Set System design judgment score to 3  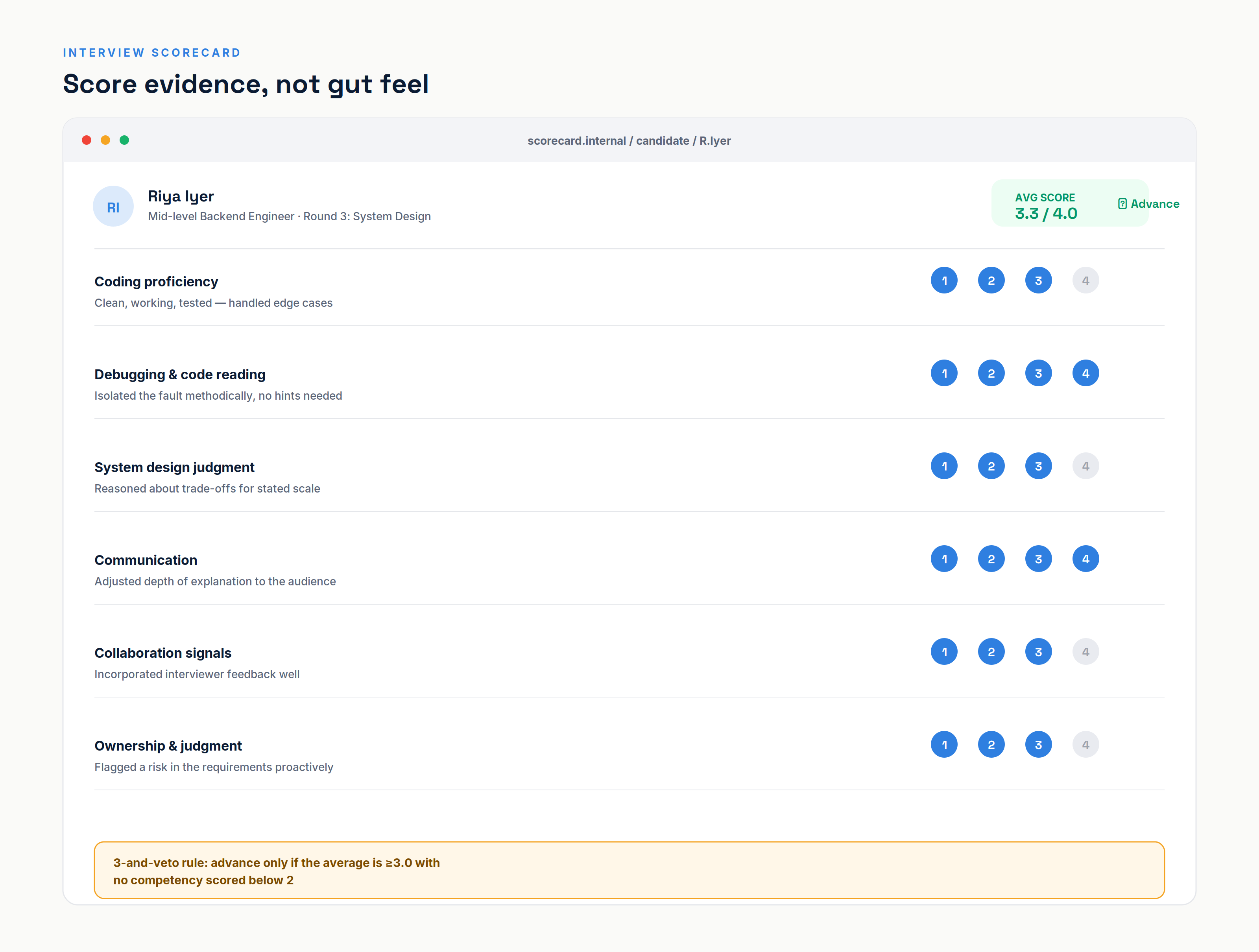(1038, 466)
